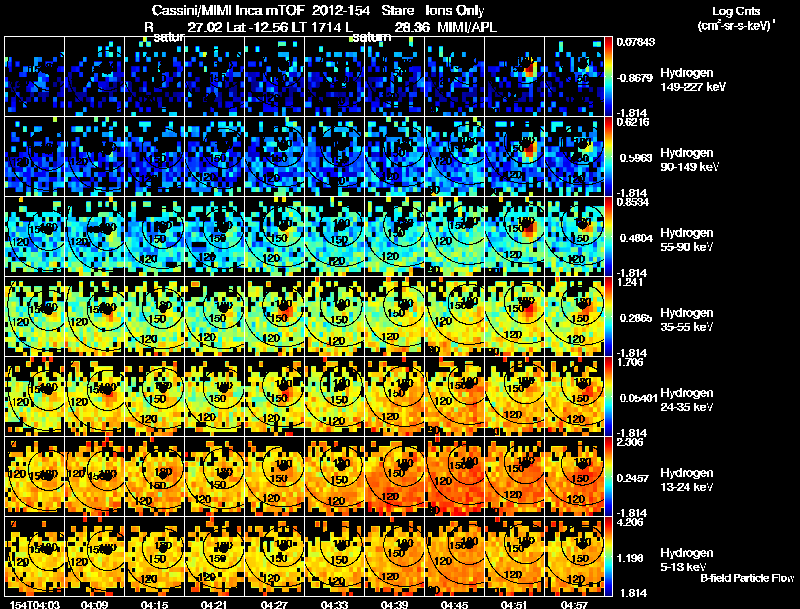Click the '1.706' scale value
Image resolution: width=800 pixels, height=609 pixels.
coord(630,362)
